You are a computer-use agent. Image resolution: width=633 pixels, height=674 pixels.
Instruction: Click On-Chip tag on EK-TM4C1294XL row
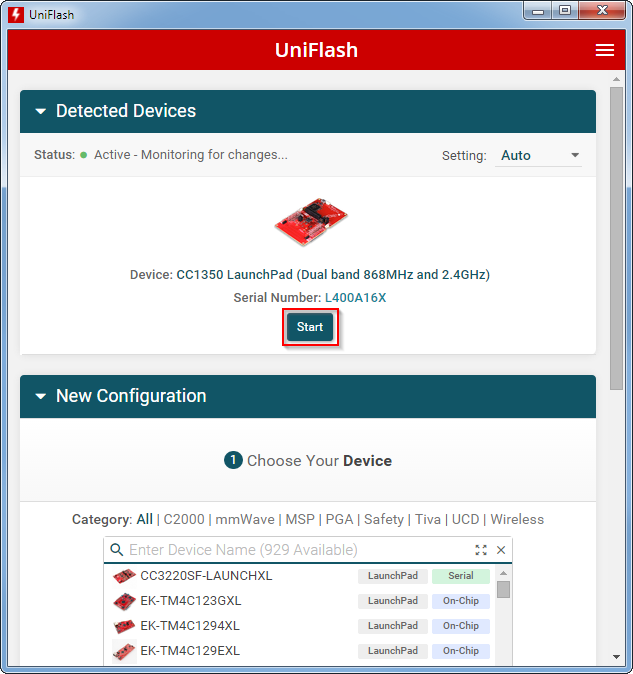tap(461, 626)
